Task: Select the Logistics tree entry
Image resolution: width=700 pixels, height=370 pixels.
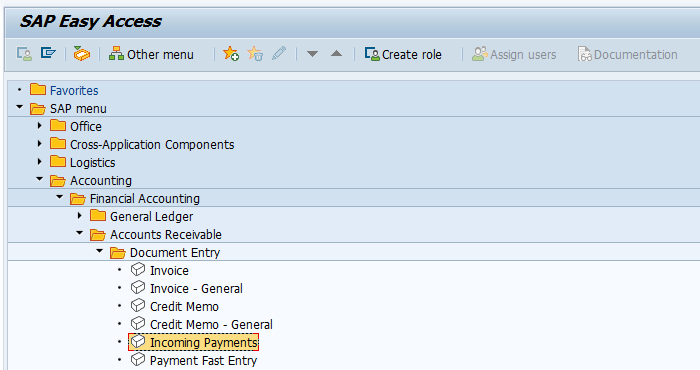Action: [x=92, y=163]
